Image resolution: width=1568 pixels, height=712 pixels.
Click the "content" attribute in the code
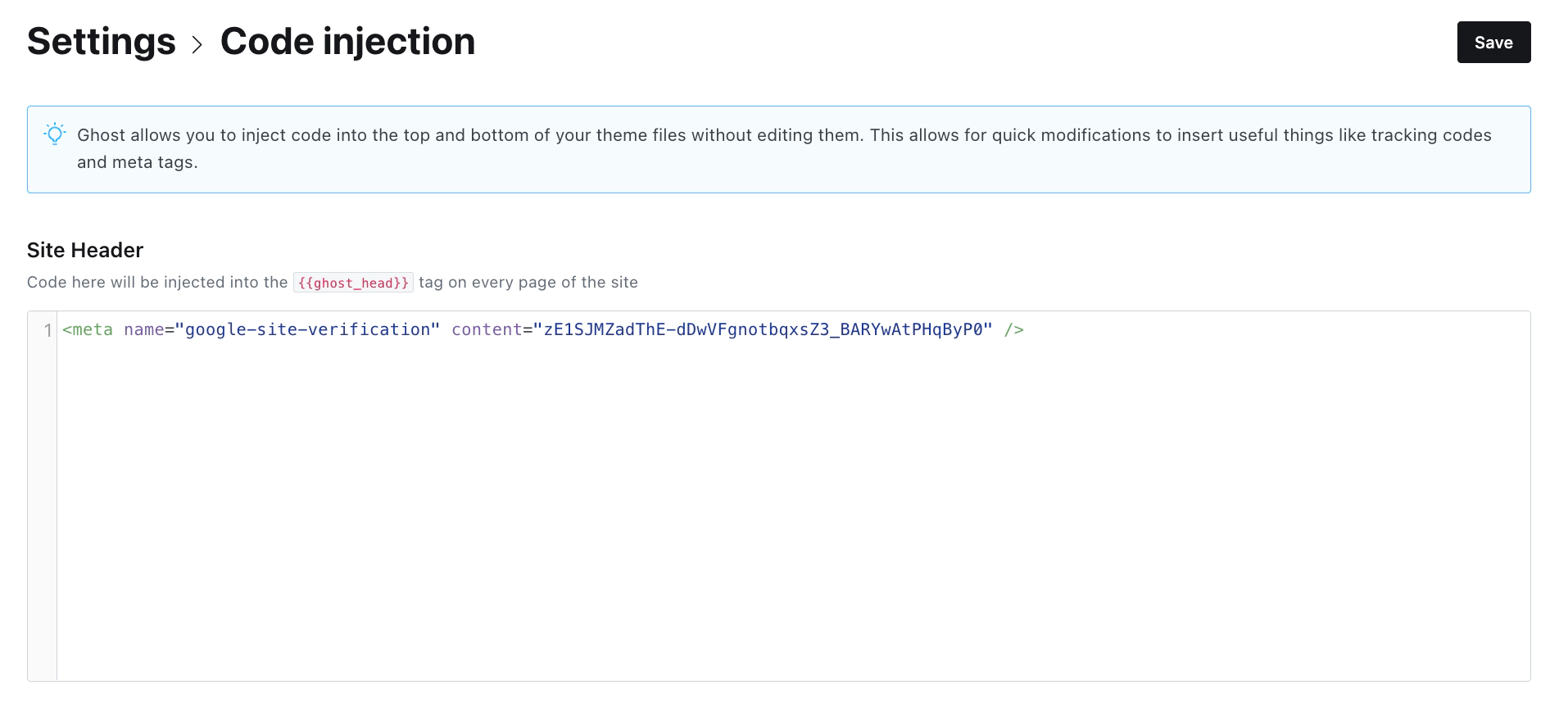coord(487,330)
